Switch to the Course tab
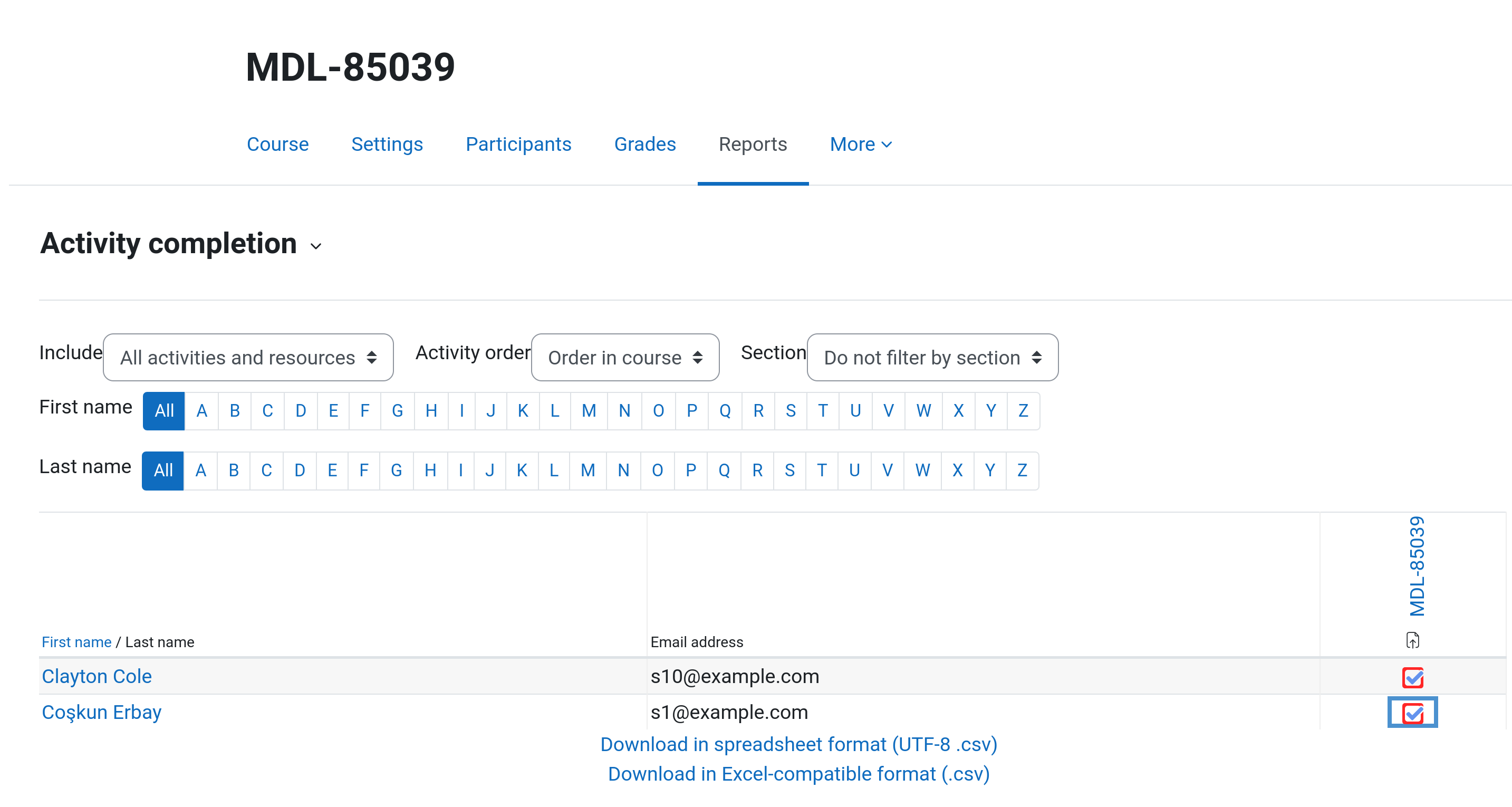This screenshot has width=1512, height=807. coord(277,145)
